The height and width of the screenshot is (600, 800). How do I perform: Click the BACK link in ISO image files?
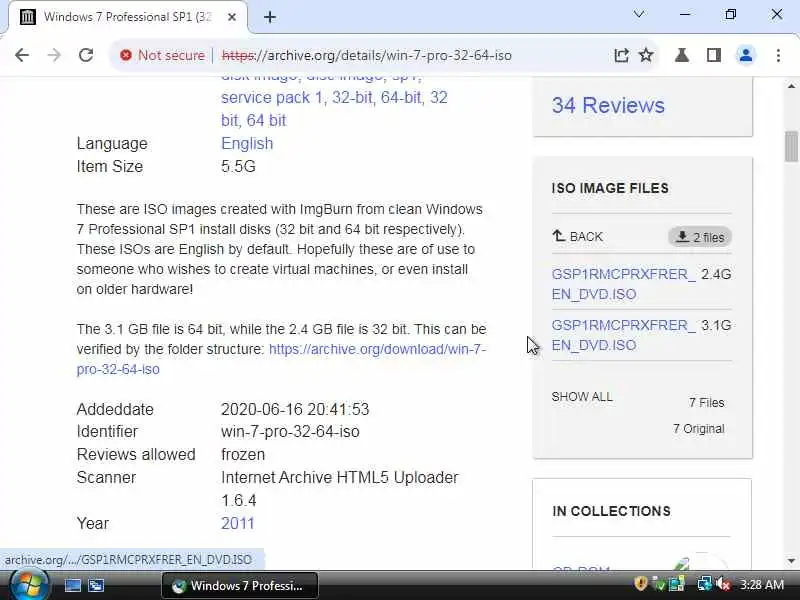pyautogui.click(x=578, y=237)
